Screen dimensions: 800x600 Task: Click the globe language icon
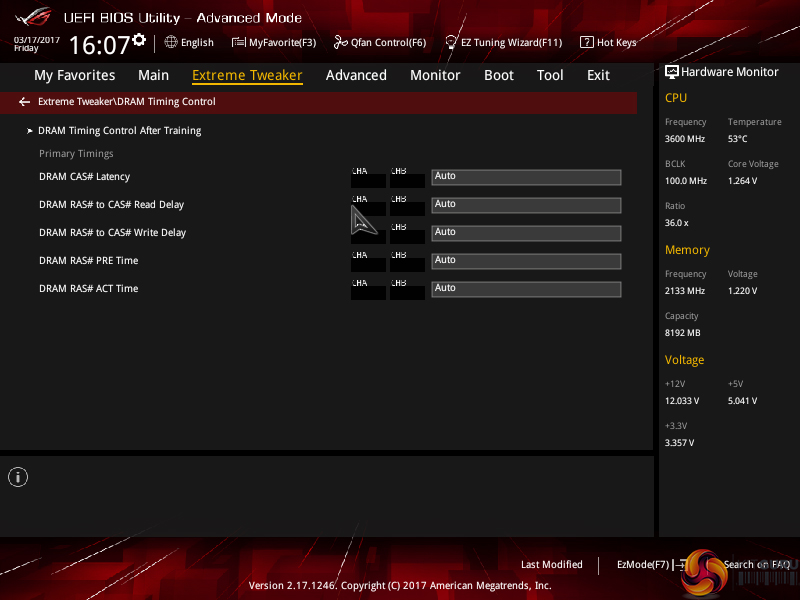(x=171, y=42)
